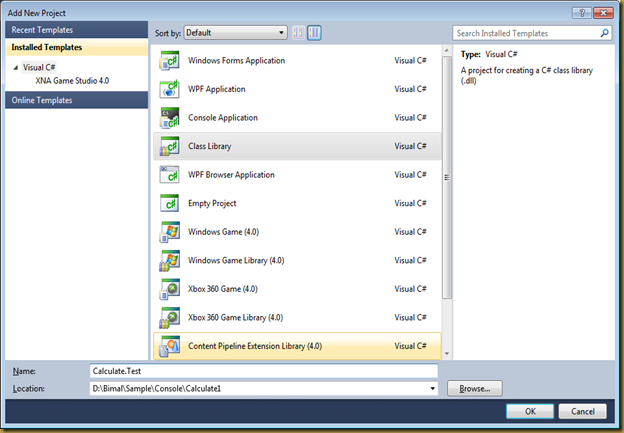Click the WPF Browser Application template icon
Image resolution: width=624 pixels, height=433 pixels.
pyautogui.click(x=170, y=175)
